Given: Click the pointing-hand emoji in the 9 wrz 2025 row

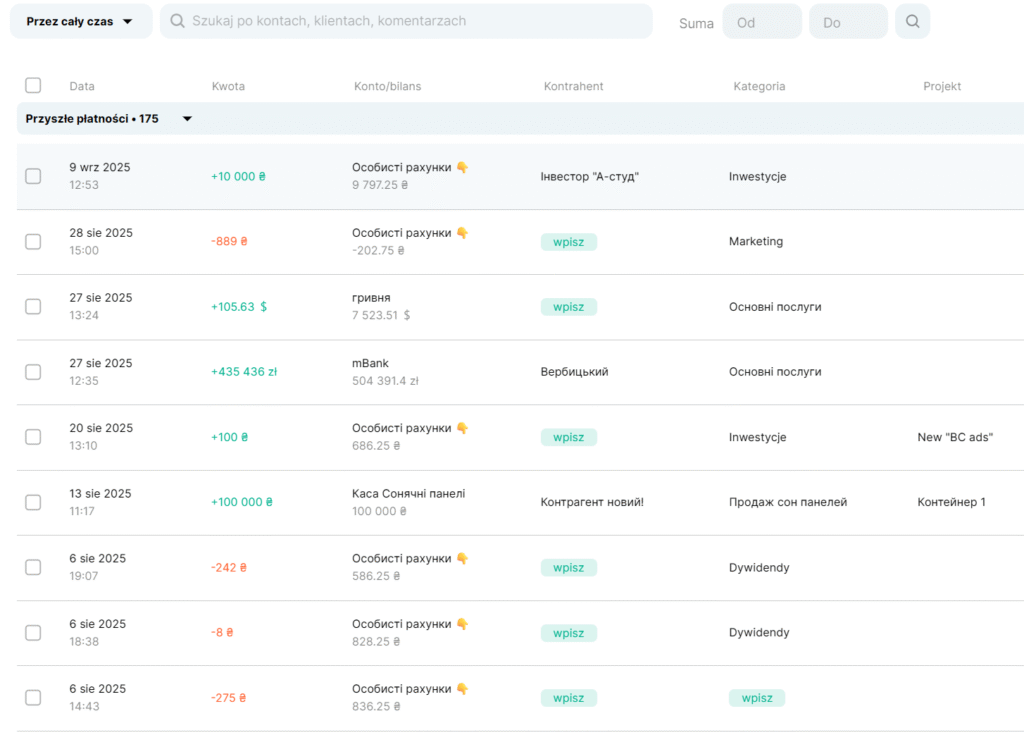Looking at the screenshot, I should pyautogui.click(x=462, y=168).
